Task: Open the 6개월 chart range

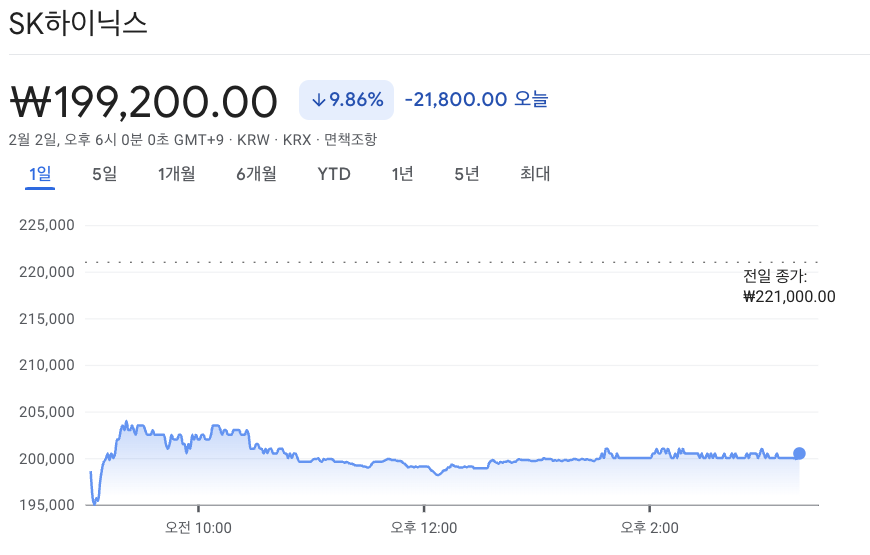Action: tap(256, 174)
